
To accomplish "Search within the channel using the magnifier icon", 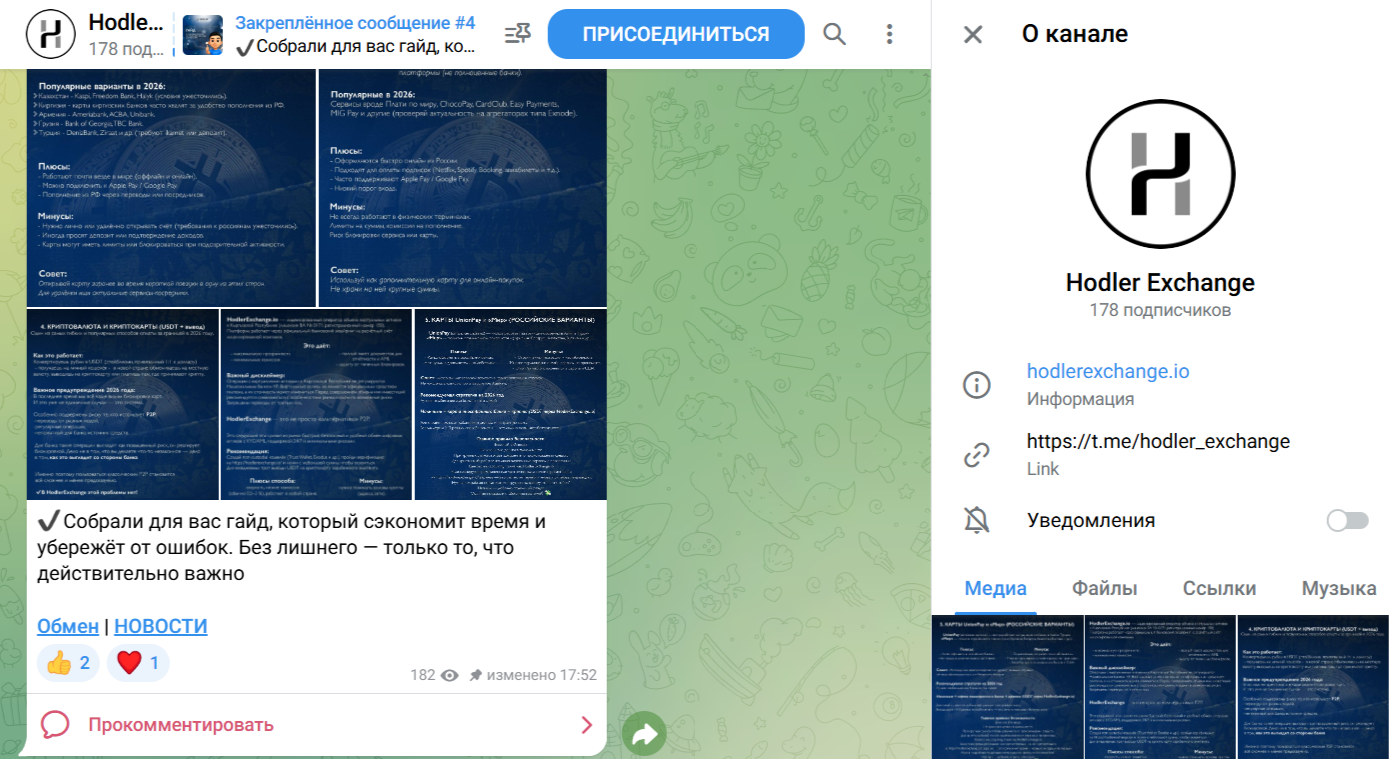I will tap(834, 34).
